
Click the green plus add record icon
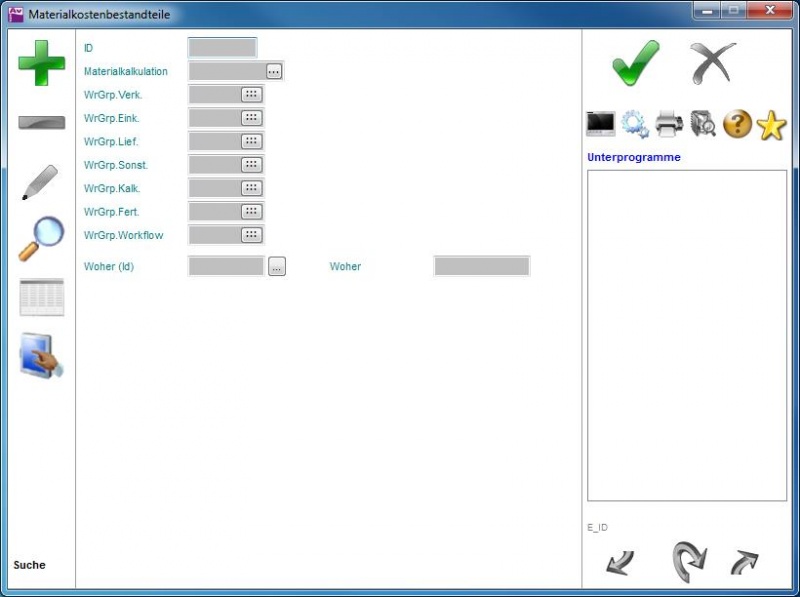41,63
